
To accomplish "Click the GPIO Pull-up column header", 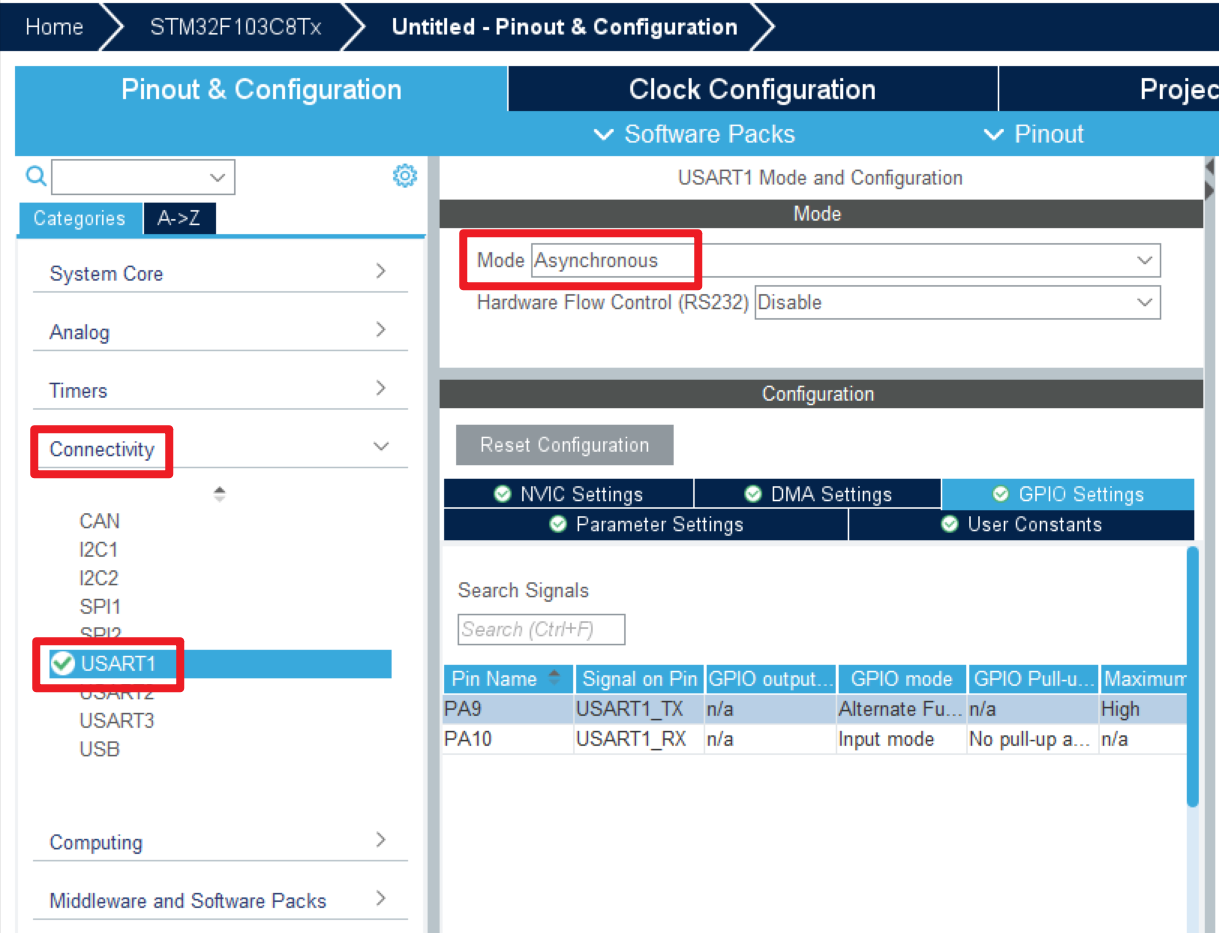I will click(x=1034, y=679).
